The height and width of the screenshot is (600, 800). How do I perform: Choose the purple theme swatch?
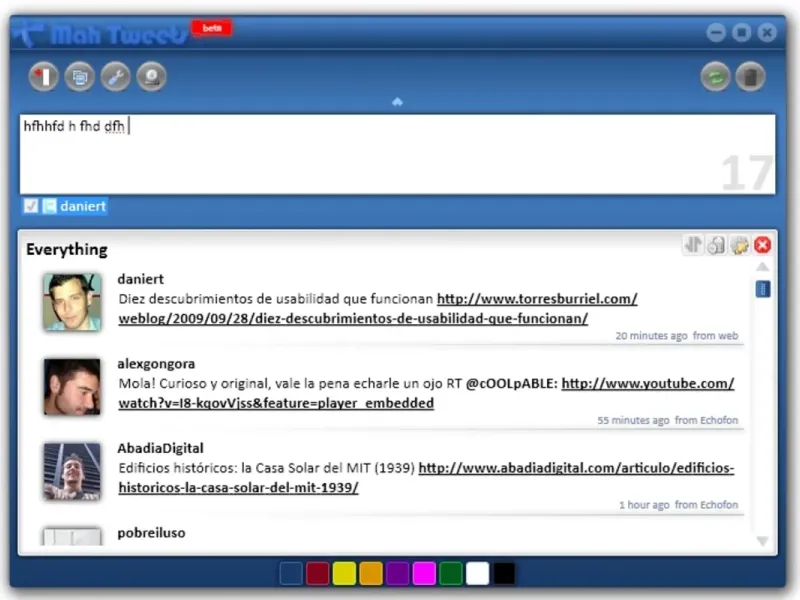[397, 573]
